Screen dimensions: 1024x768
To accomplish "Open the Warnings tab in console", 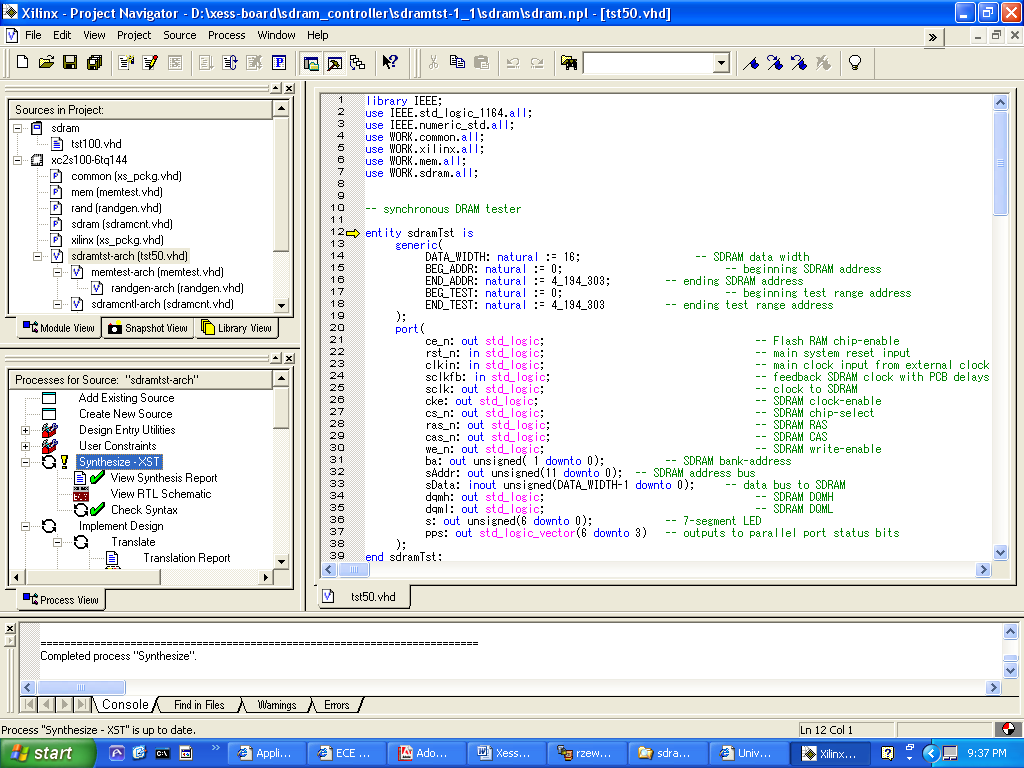I will (x=276, y=705).
